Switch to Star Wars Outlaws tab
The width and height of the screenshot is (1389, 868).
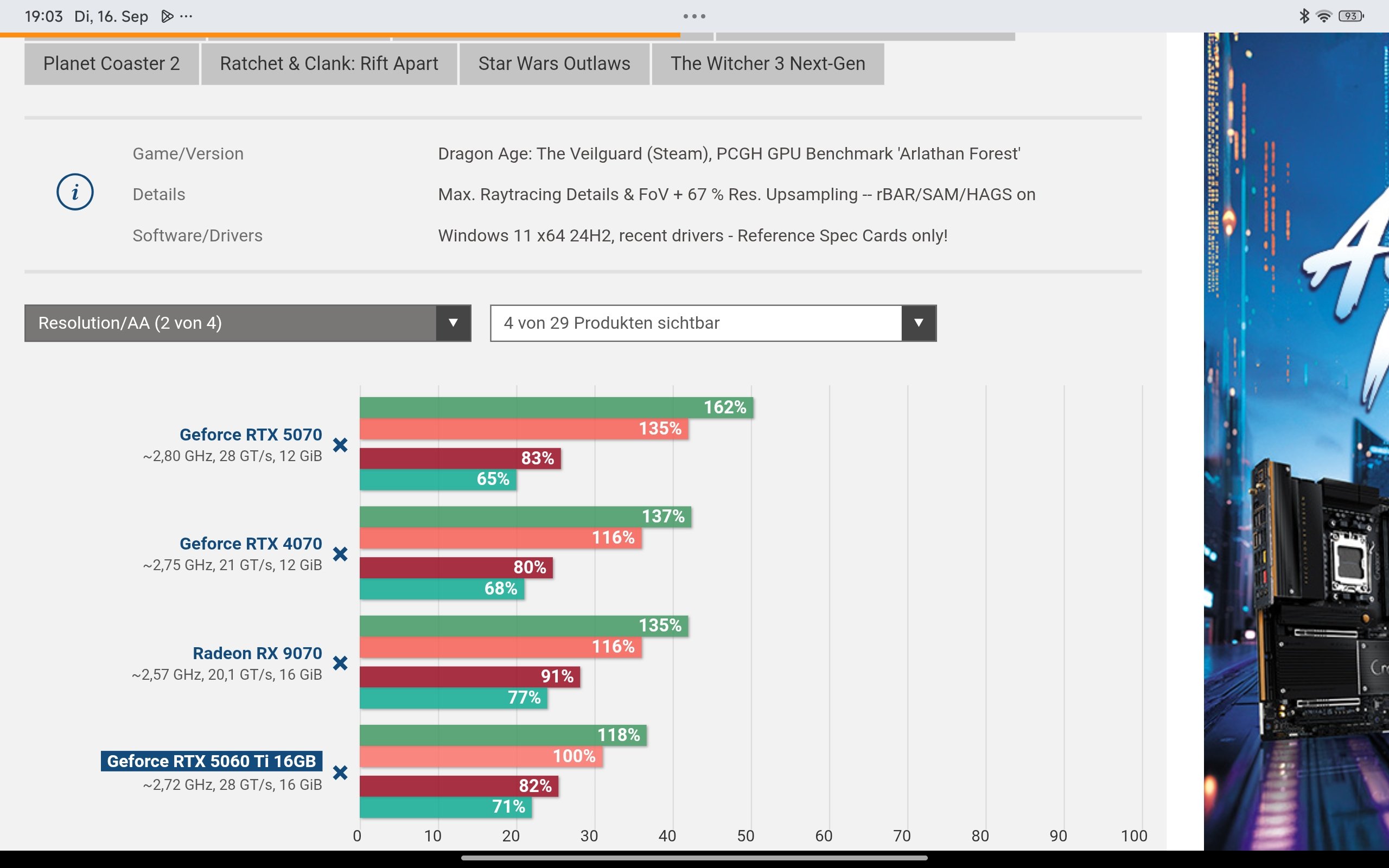tap(554, 63)
